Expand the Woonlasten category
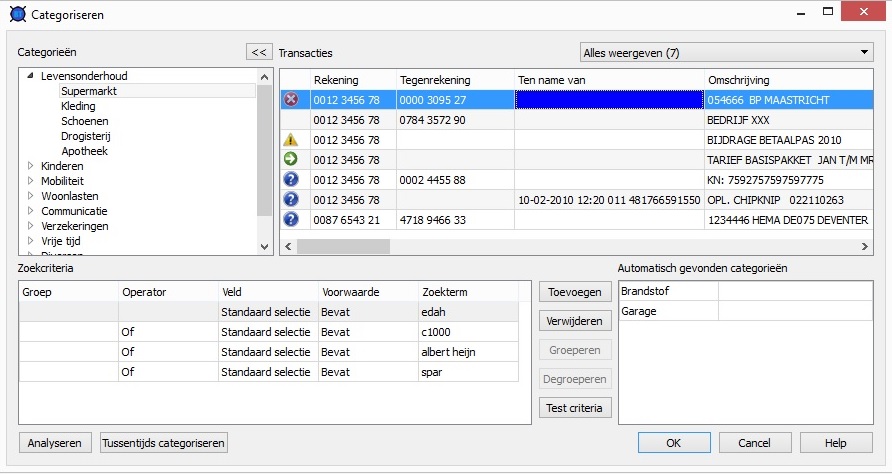The height and width of the screenshot is (474, 892). click(x=30, y=196)
